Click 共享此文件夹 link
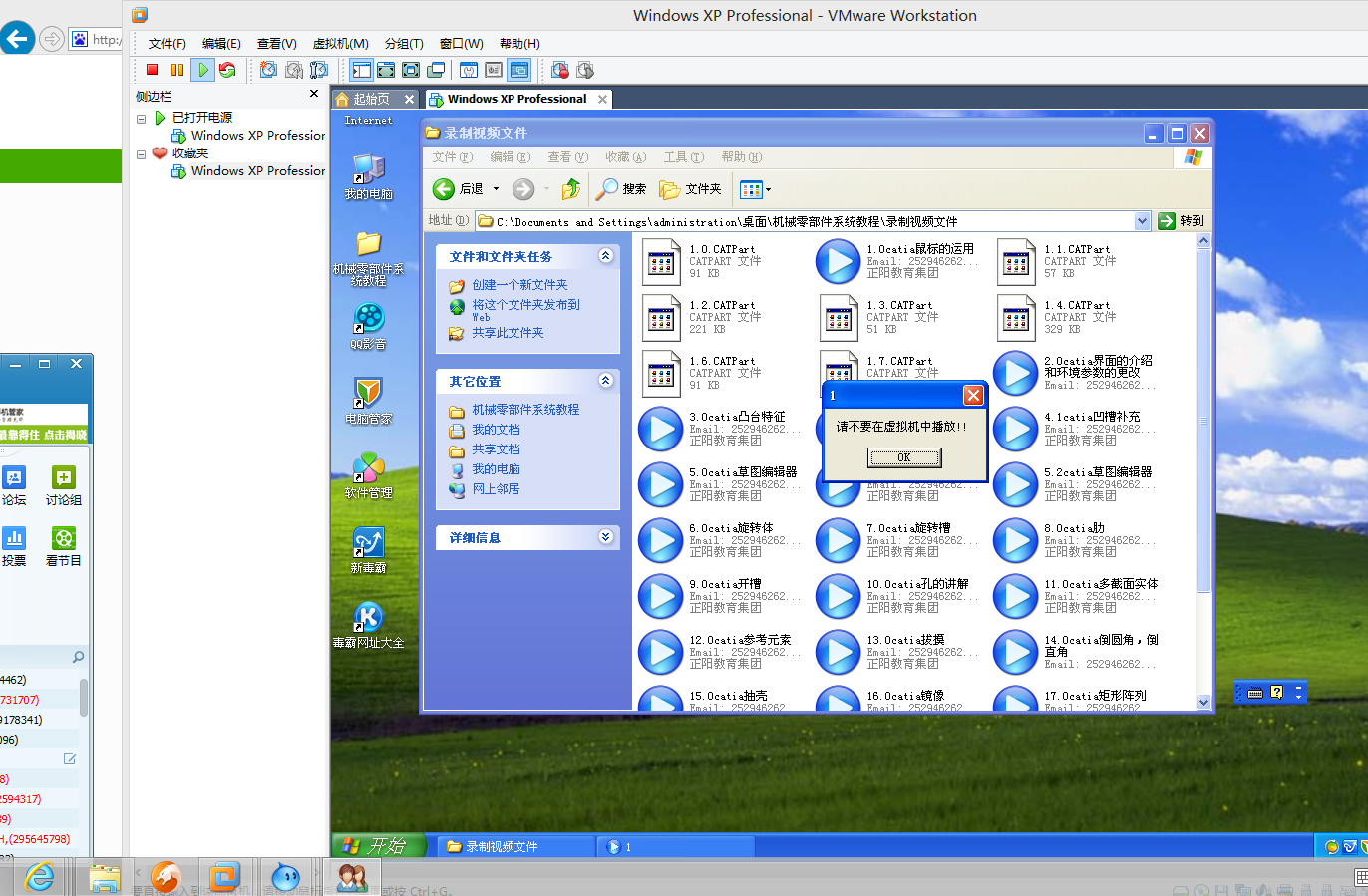The height and width of the screenshot is (896, 1368). pos(508,333)
